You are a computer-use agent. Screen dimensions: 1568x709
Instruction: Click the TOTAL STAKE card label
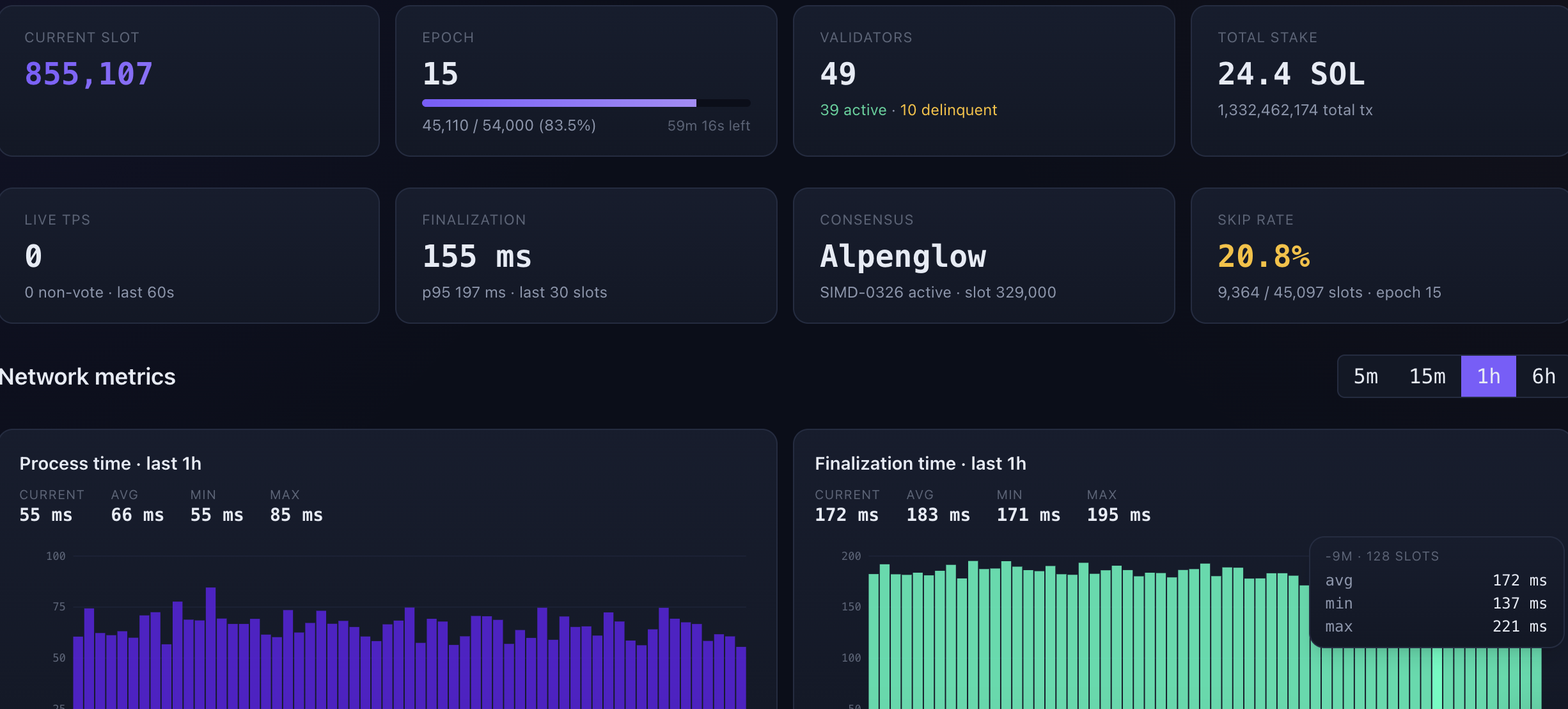click(x=1267, y=38)
